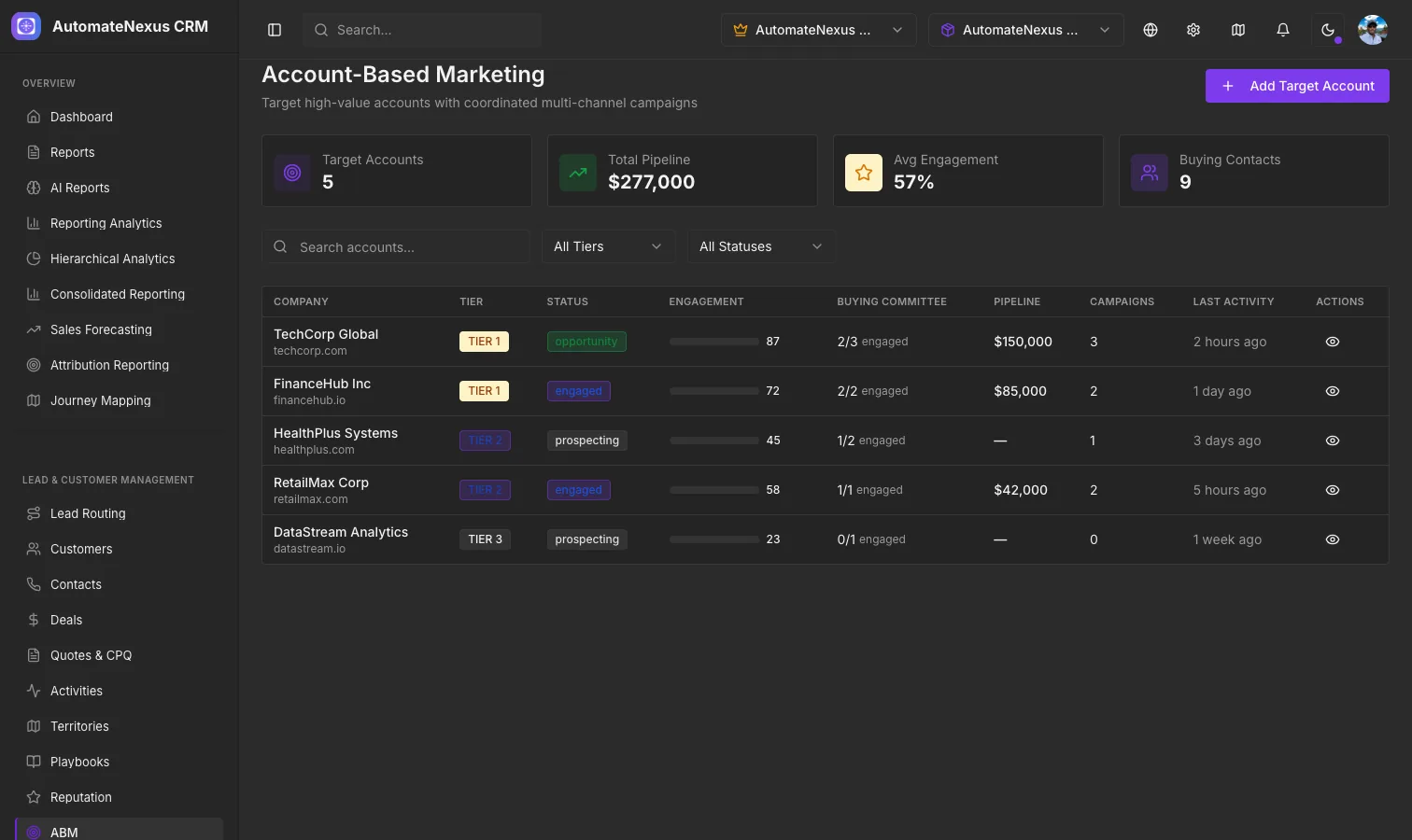1412x840 pixels.
Task: Click the $150,000 pipeline value
Action: click(1023, 342)
